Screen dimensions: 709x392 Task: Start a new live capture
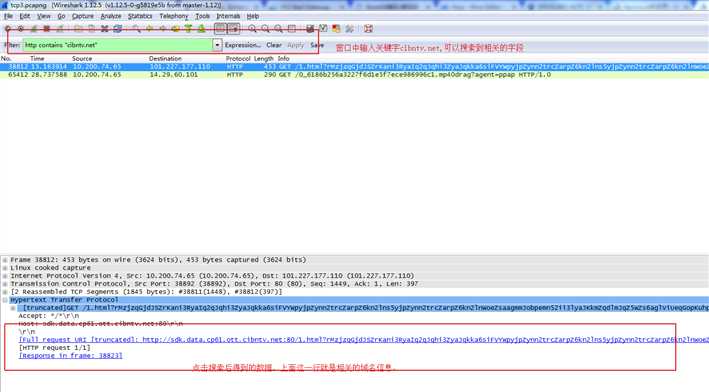click(33, 28)
